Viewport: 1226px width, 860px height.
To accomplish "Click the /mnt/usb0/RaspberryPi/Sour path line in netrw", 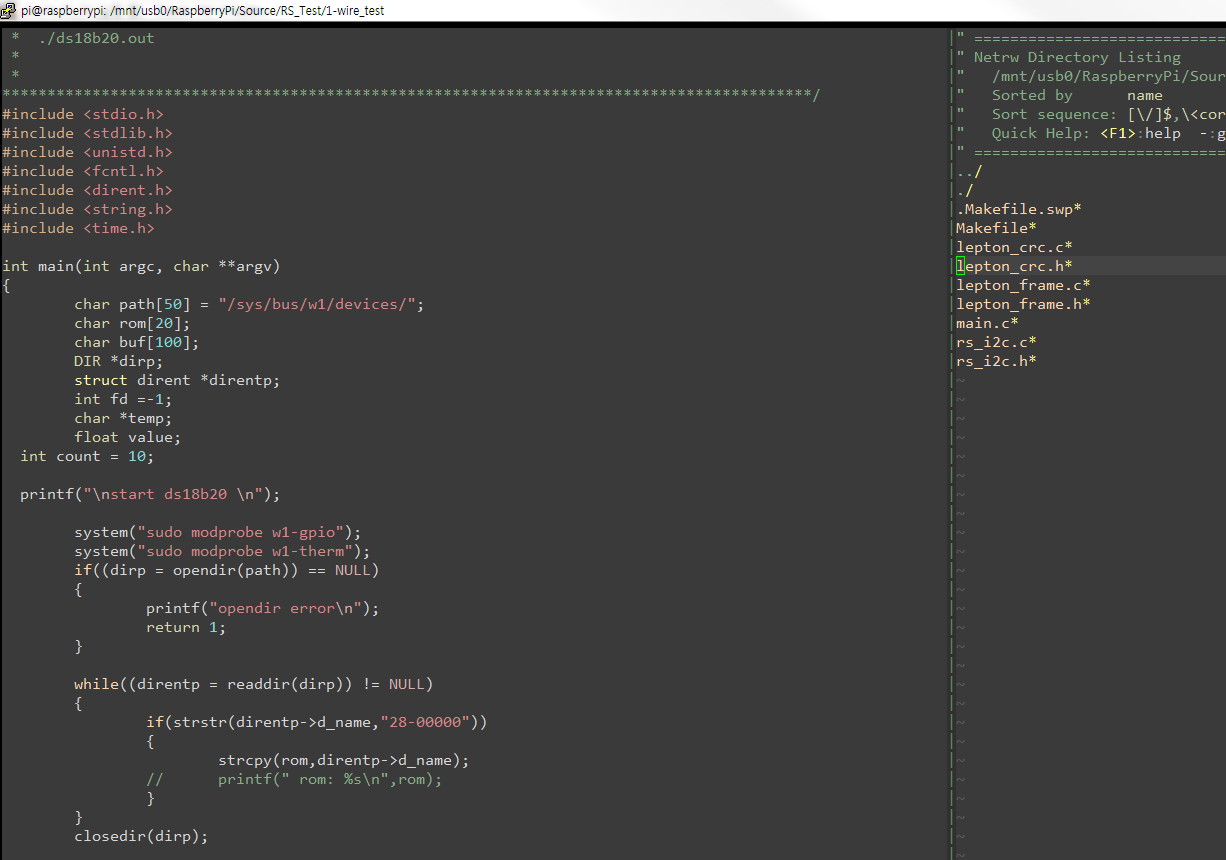I will click(1108, 76).
